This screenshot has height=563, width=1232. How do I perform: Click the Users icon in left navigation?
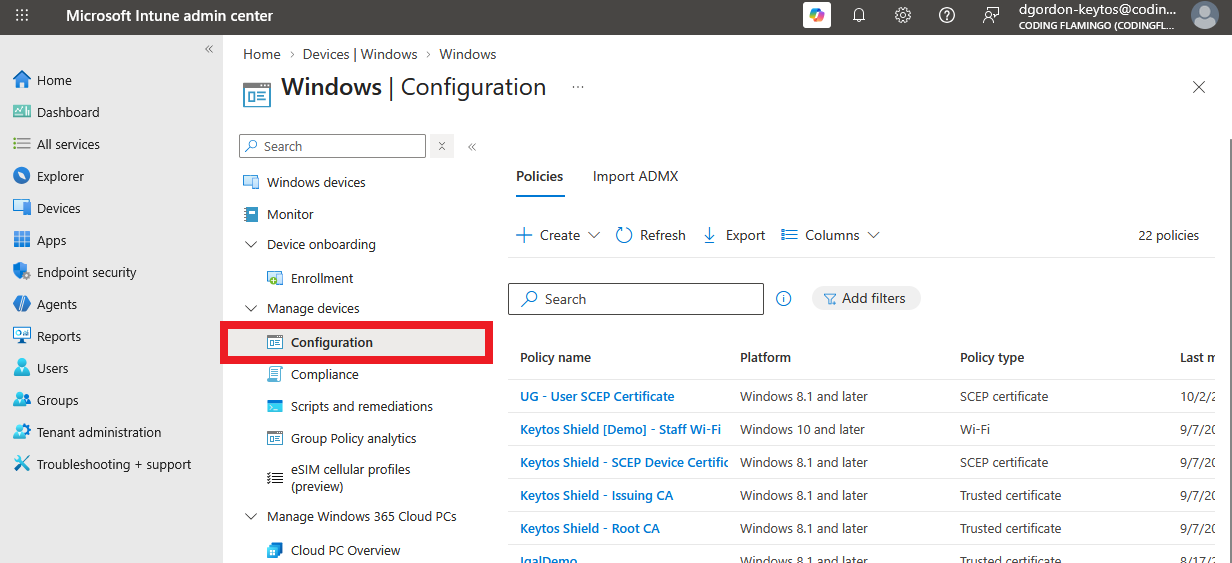(22, 368)
